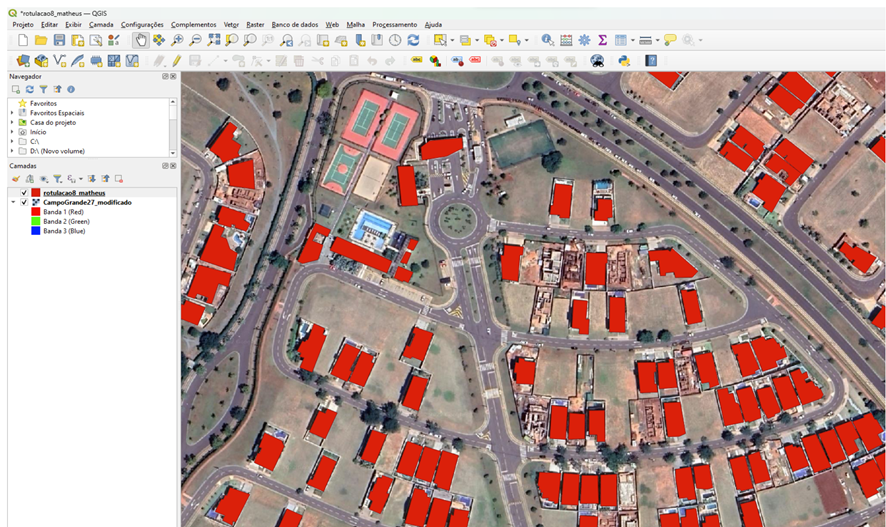Expand the Casa do projeto node

[13, 122]
